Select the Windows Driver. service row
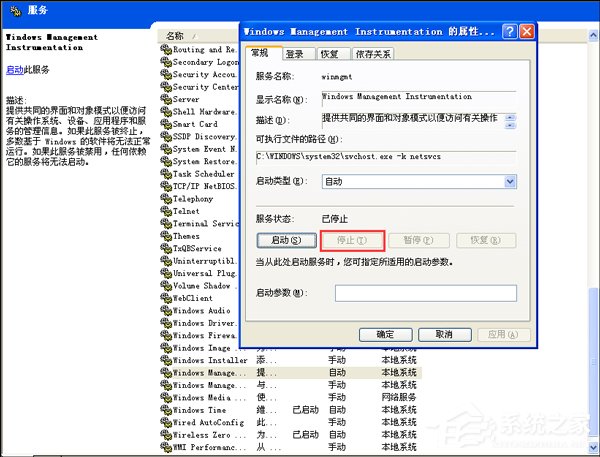This screenshot has height=457, width=600. click(199, 323)
